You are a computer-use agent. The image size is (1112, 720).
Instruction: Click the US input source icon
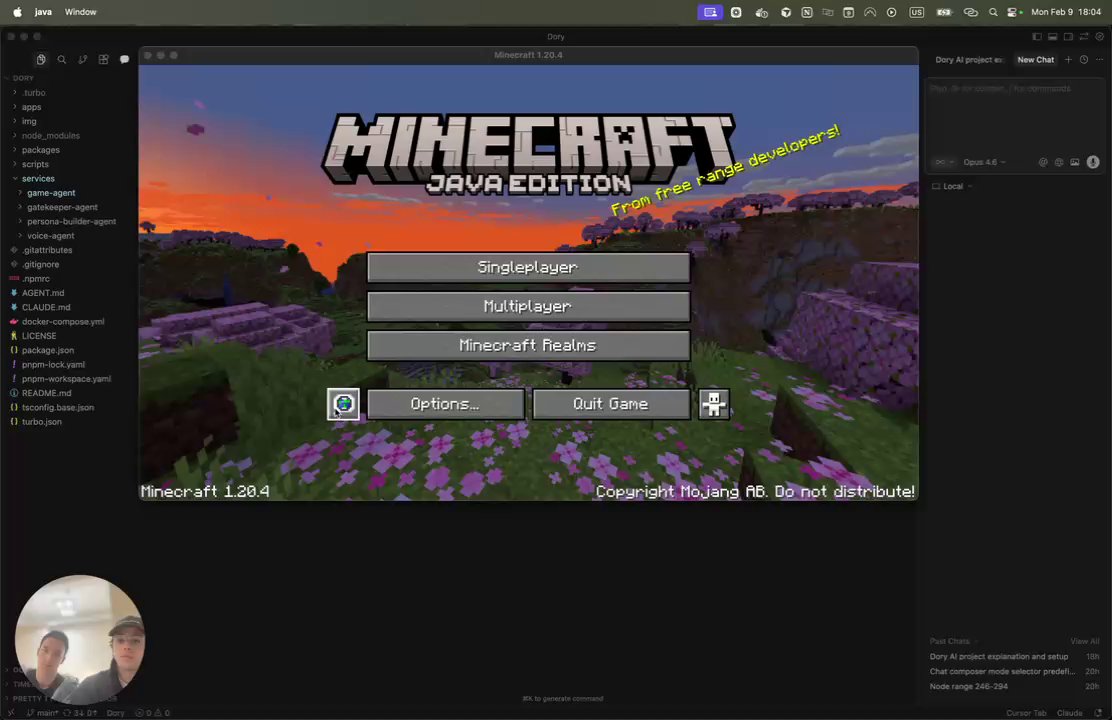click(917, 12)
